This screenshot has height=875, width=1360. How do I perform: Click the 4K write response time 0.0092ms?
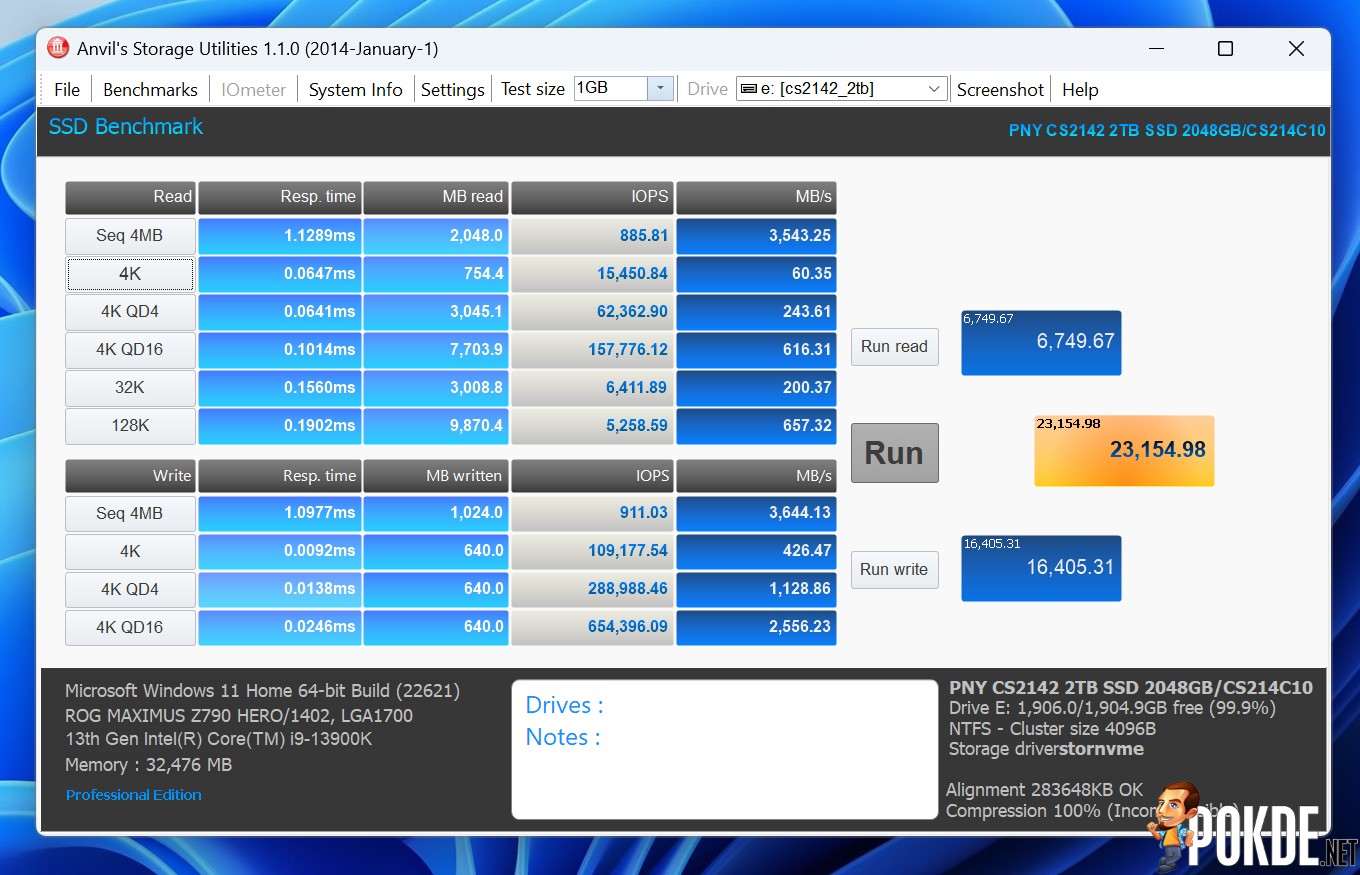pyautogui.click(x=280, y=552)
